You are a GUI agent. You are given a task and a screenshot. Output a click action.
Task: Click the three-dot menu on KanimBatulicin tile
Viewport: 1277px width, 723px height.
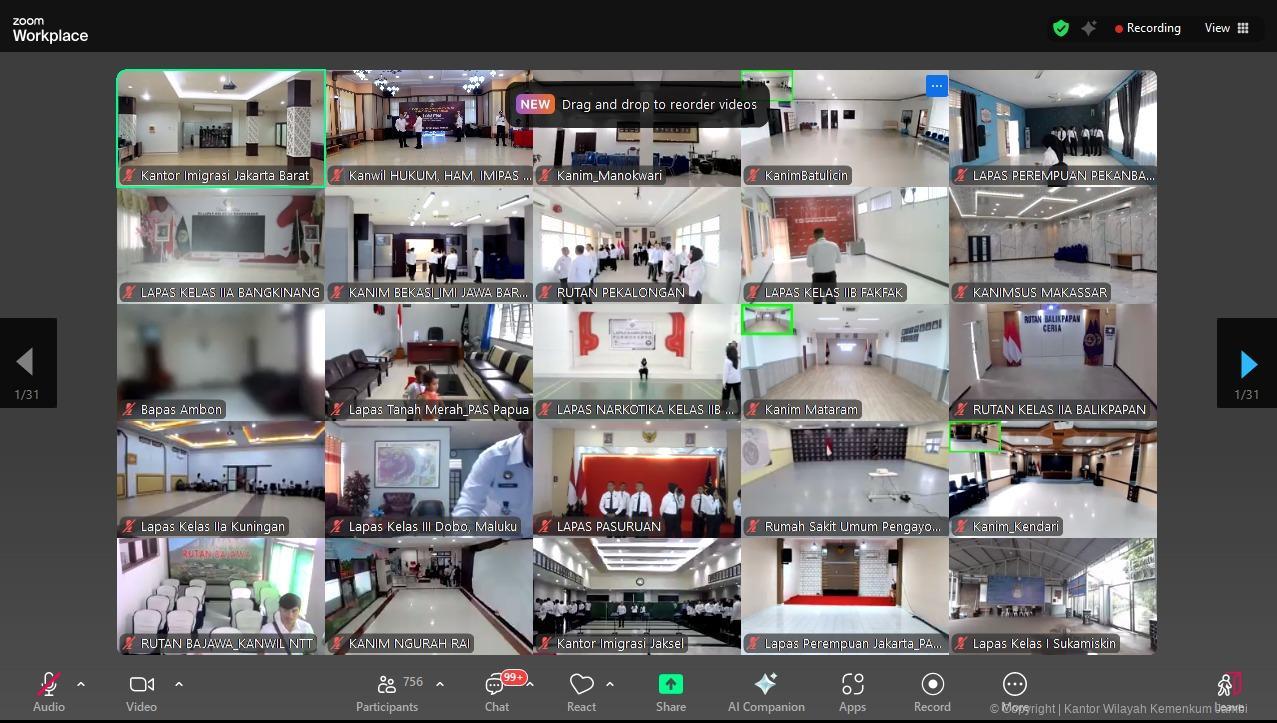(x=936, y=86)
